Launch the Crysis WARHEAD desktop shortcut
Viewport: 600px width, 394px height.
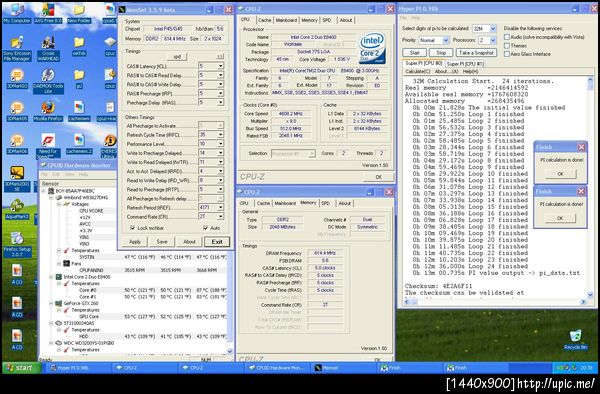[48, 49]
